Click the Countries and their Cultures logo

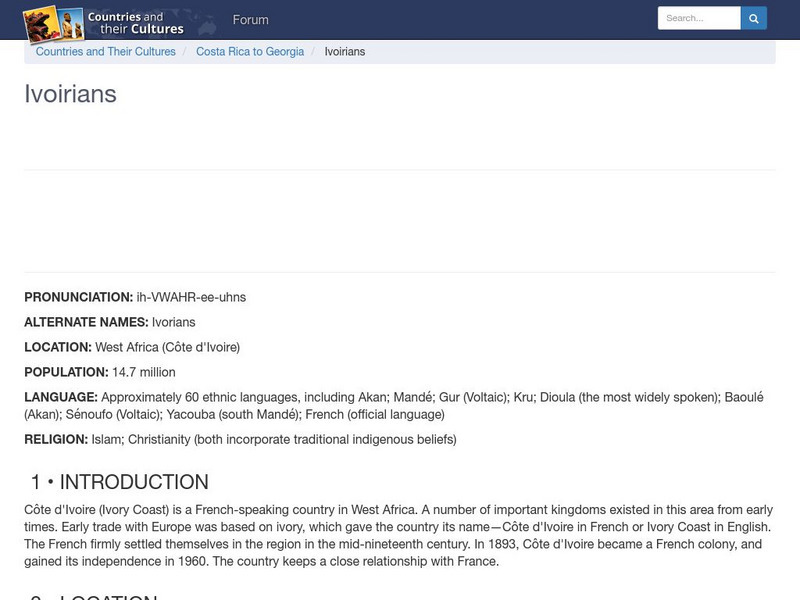pyautogui.click(x=104, y=23)
